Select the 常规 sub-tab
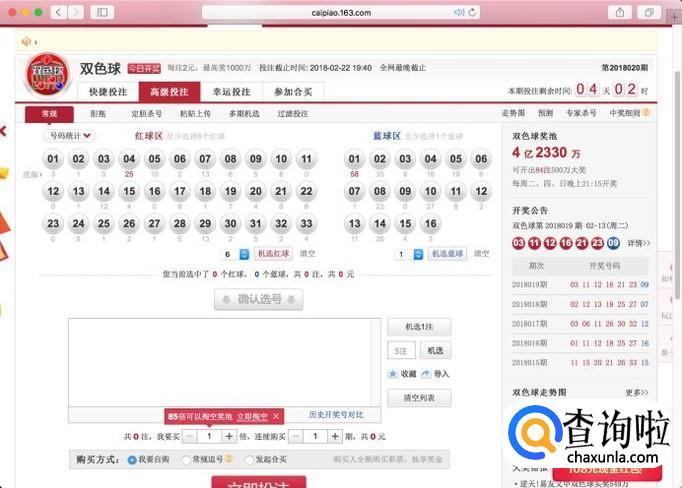 (x=49, y=114)
